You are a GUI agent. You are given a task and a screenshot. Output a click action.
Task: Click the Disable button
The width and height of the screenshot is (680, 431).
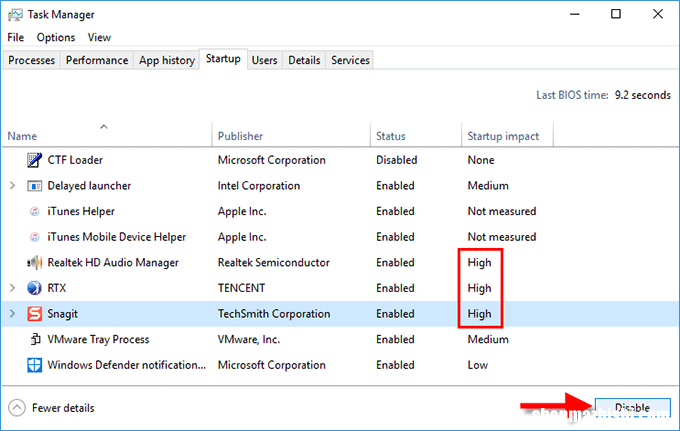[632, 408]
